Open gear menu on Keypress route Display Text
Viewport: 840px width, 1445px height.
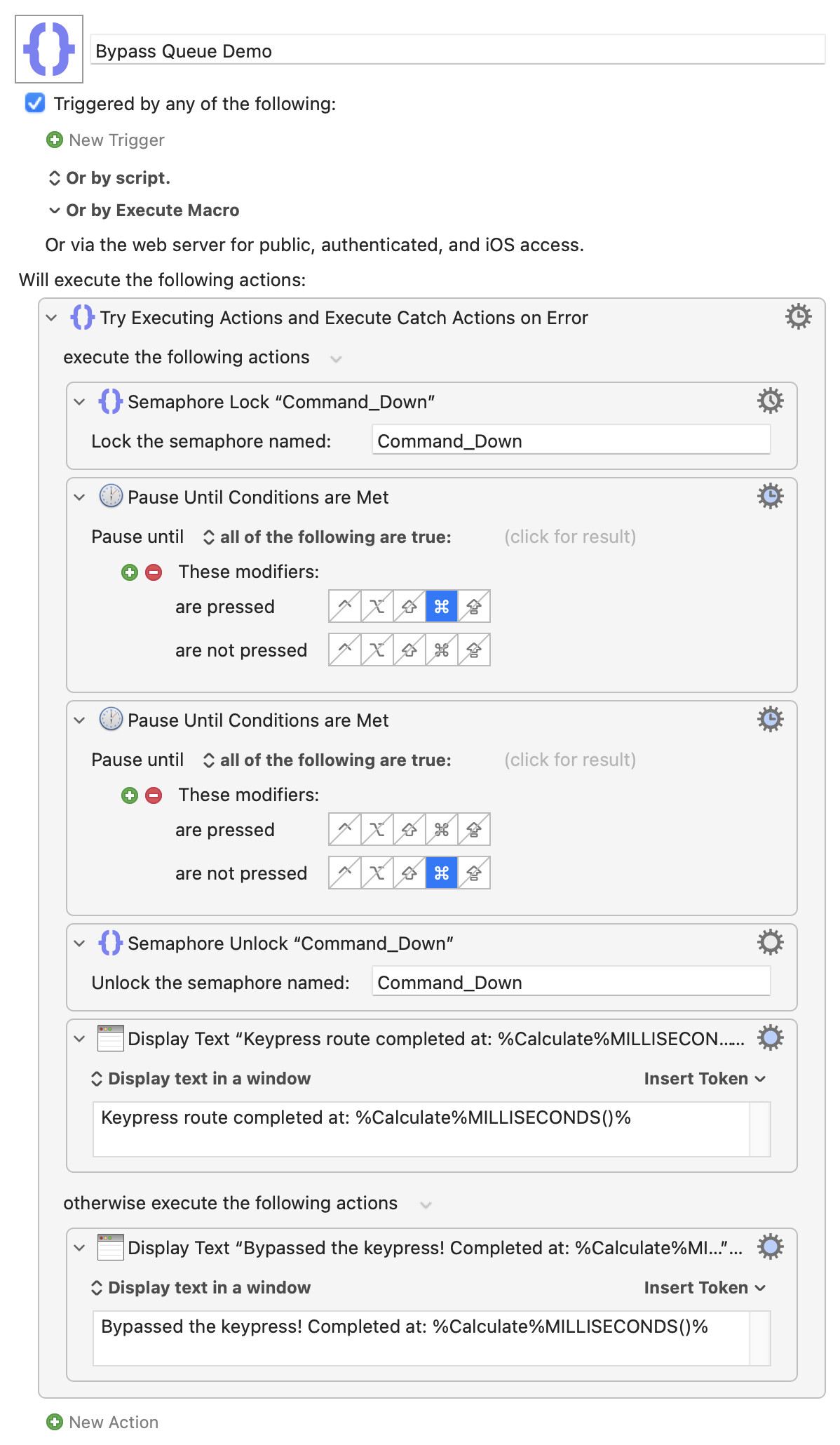(770, 1038)
